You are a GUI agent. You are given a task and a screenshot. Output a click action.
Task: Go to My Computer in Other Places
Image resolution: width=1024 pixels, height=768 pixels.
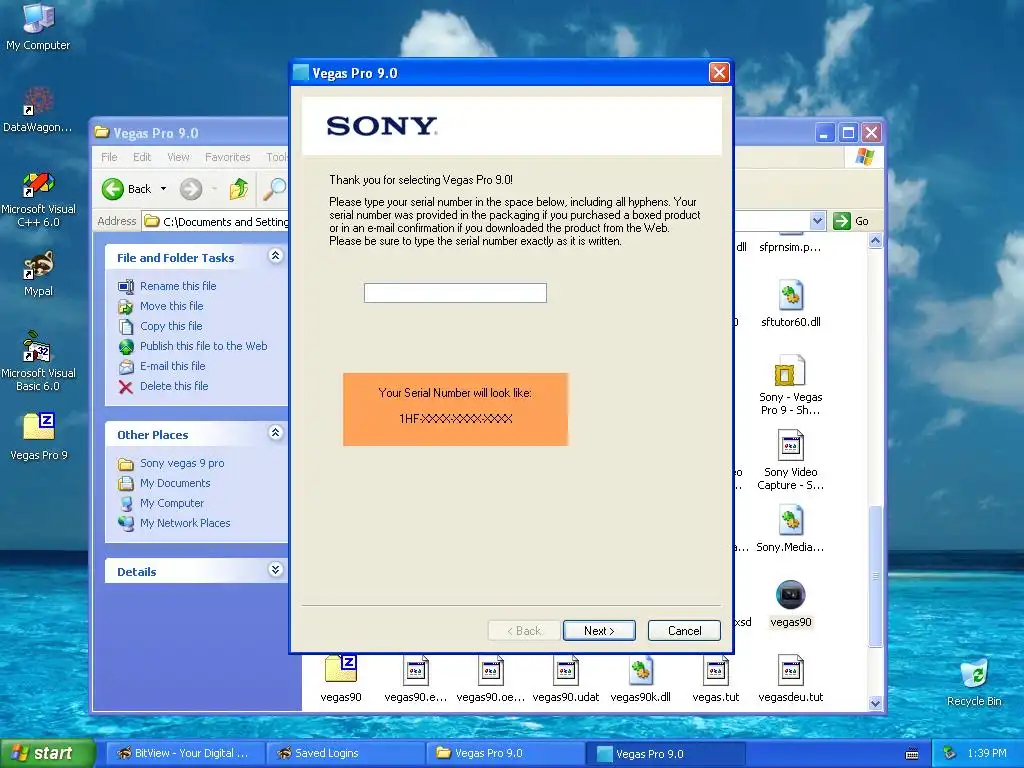click(x=172, y=503)
